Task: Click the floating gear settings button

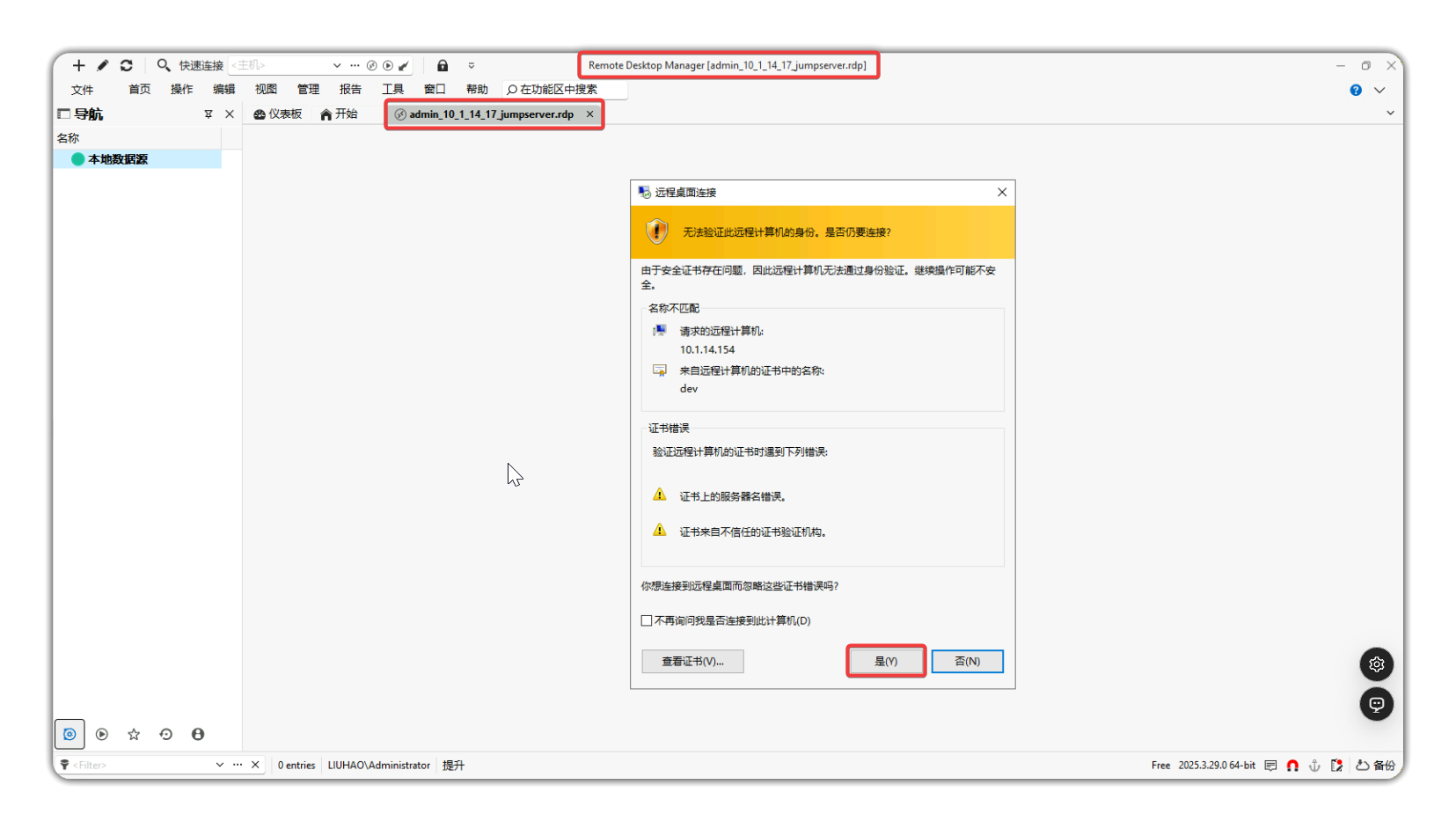Action: [1376, 664]
